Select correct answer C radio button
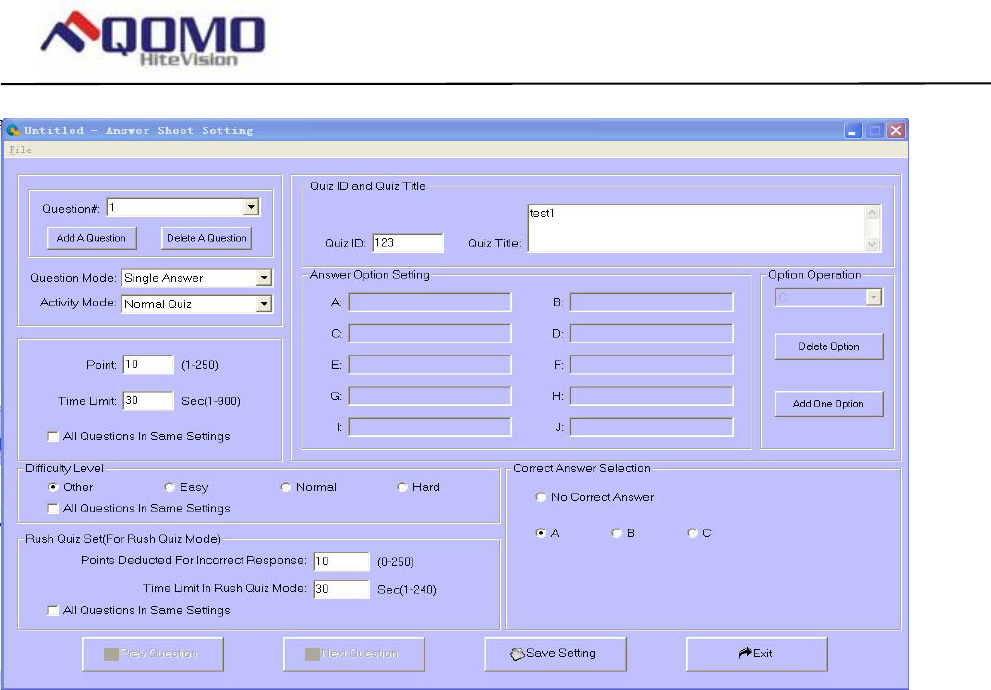 [x=693, y=533]
